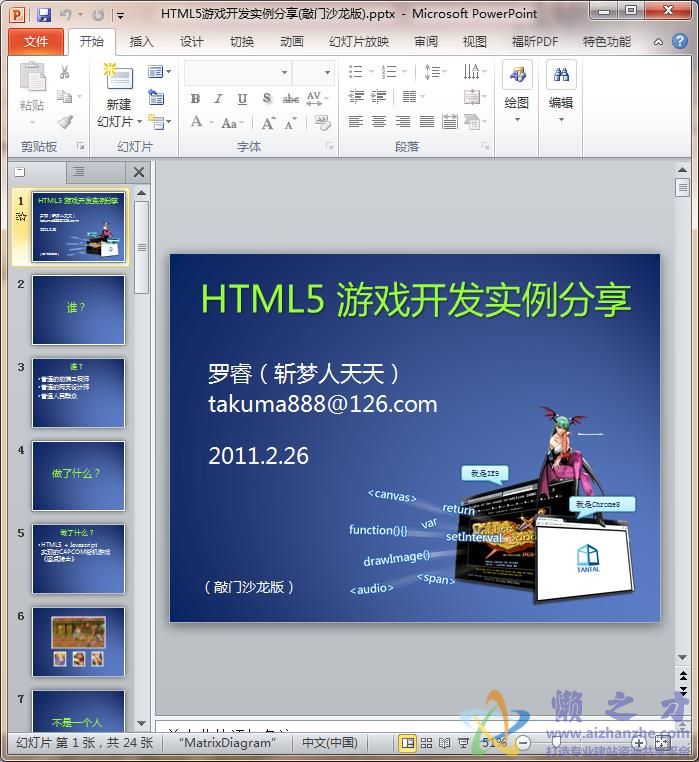Screen dimensions: 699x762
Task: Click the next slide double arrow
Action: 682,691
